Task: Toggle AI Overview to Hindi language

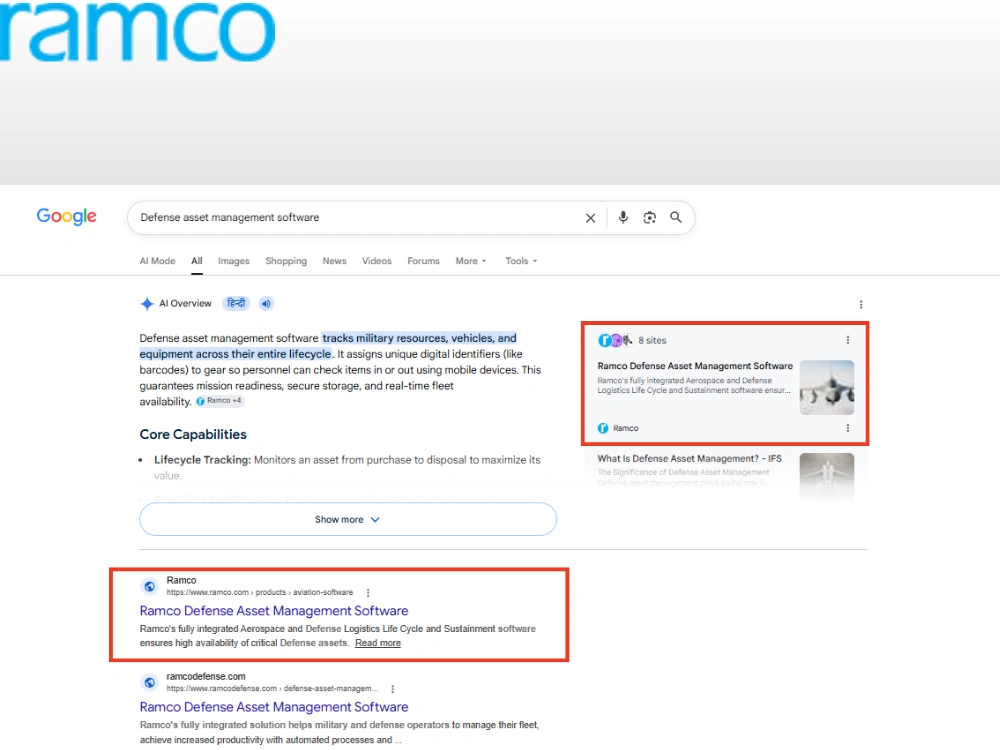Action: (236, 304)
